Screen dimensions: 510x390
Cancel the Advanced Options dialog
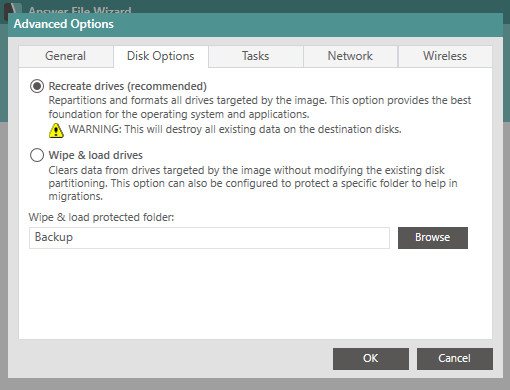point(455,359)
